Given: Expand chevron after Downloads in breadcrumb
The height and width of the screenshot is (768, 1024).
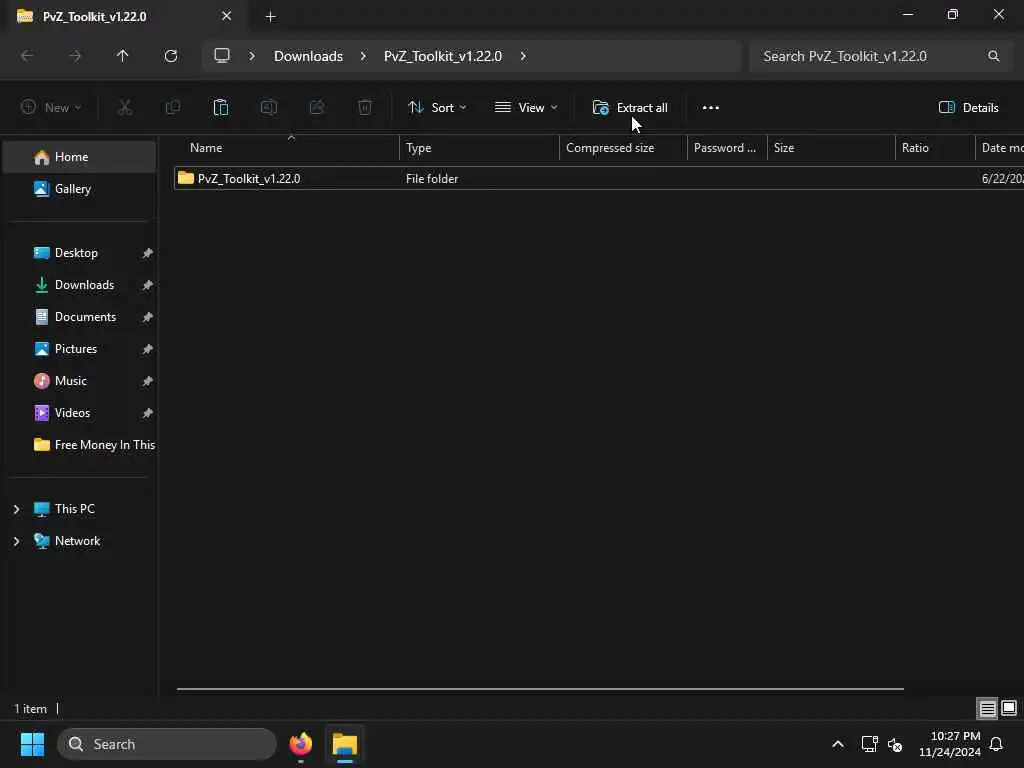Looking at the screenshot, I should tap(363, 56).
